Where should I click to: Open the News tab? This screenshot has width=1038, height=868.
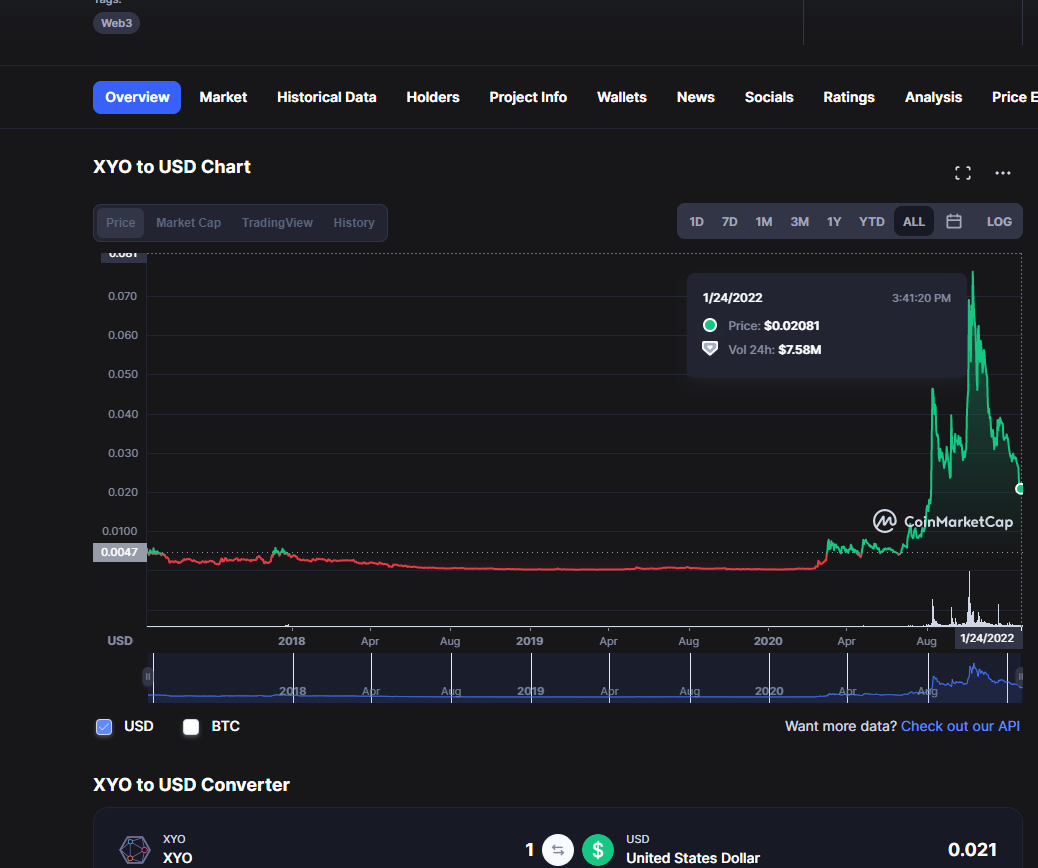pyautogui.click(x=696, y=97)
